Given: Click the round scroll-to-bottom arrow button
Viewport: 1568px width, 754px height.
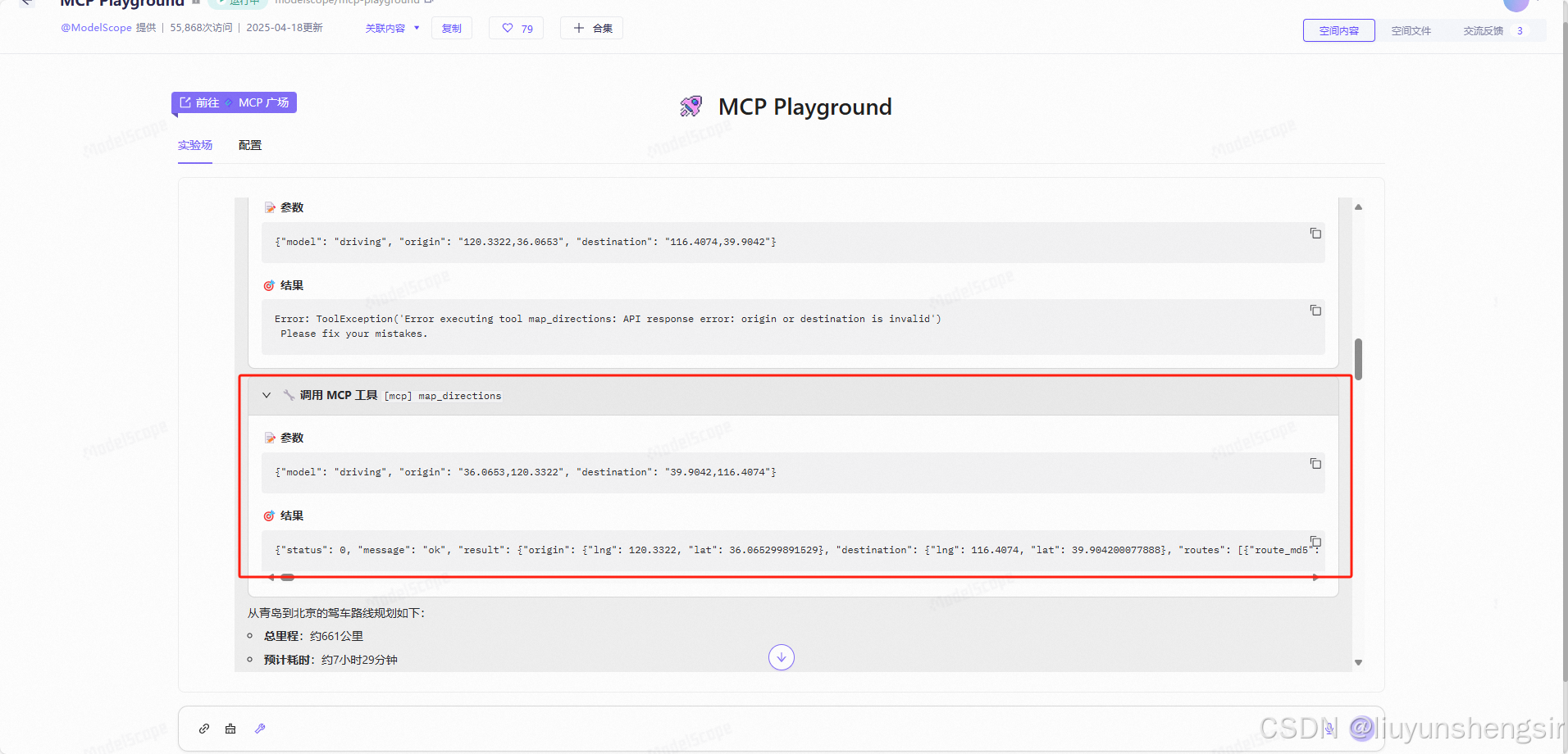Looking at the screenshot, I should click(782, 657).
